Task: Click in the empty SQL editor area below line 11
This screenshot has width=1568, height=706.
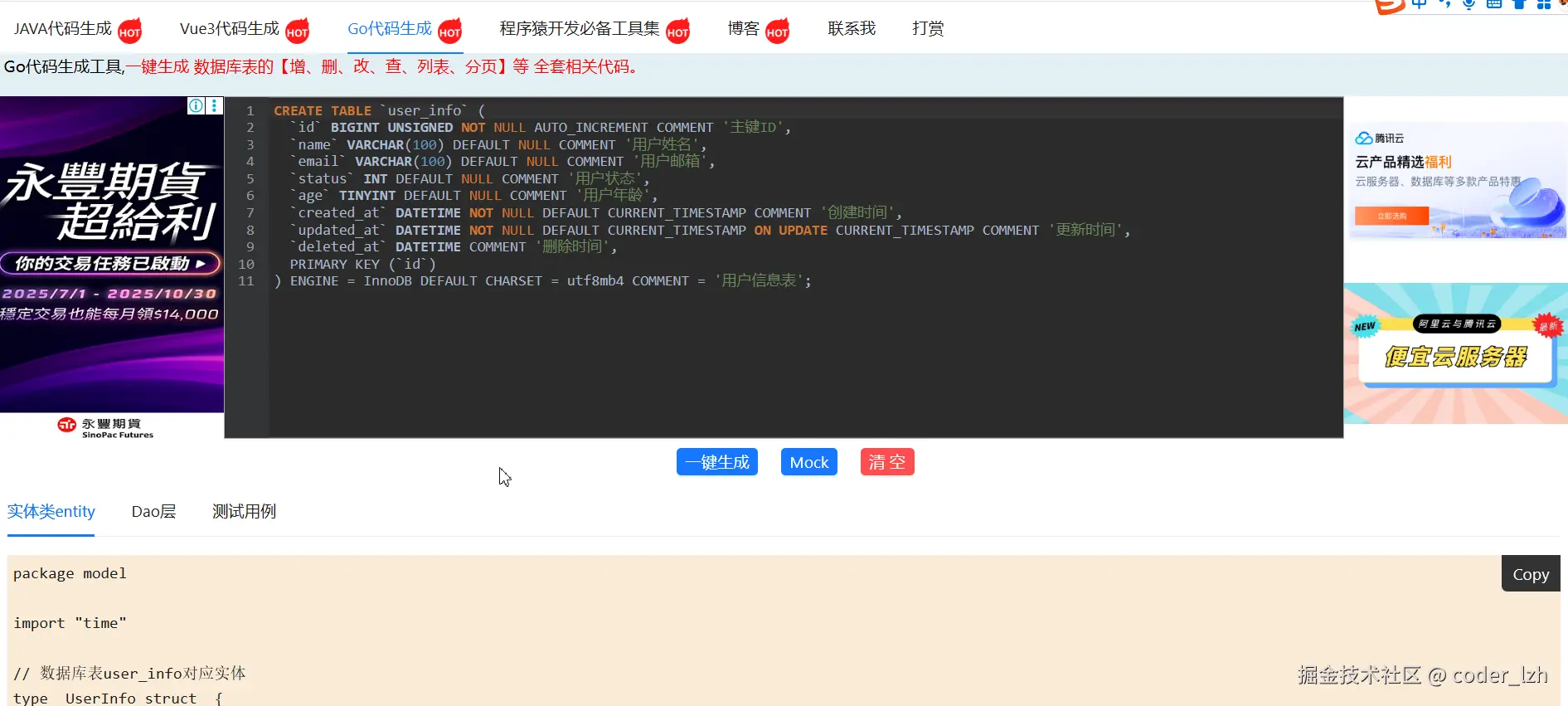Action: click(804, 365)
